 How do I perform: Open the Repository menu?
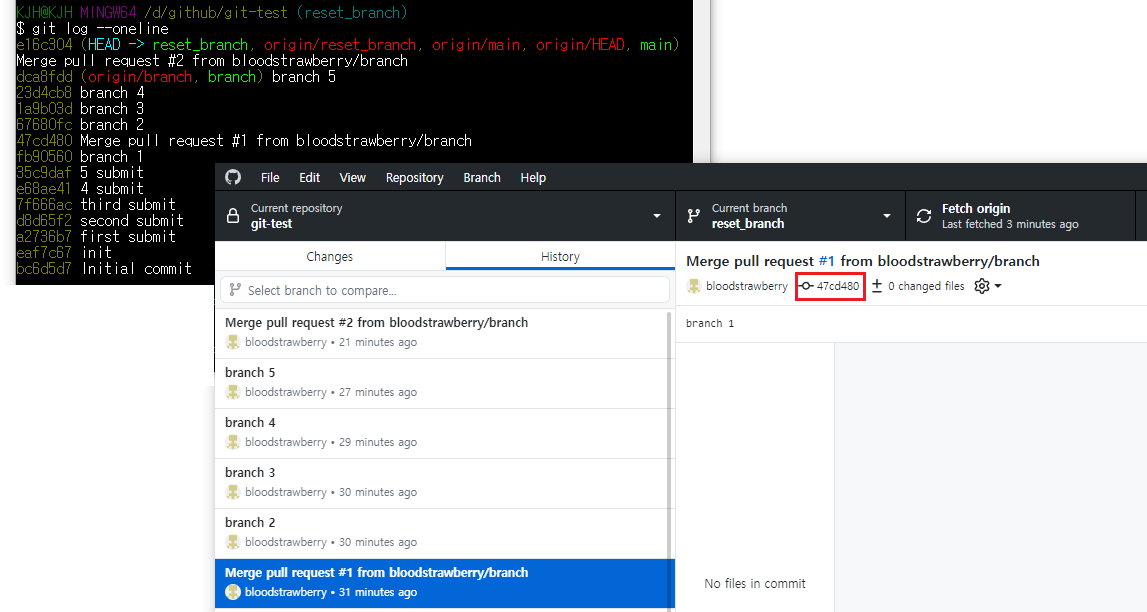[414, 177]
